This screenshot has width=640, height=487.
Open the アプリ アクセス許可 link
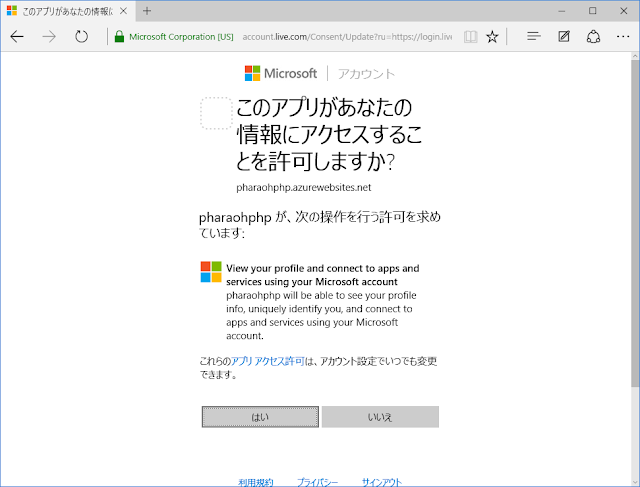268,361
